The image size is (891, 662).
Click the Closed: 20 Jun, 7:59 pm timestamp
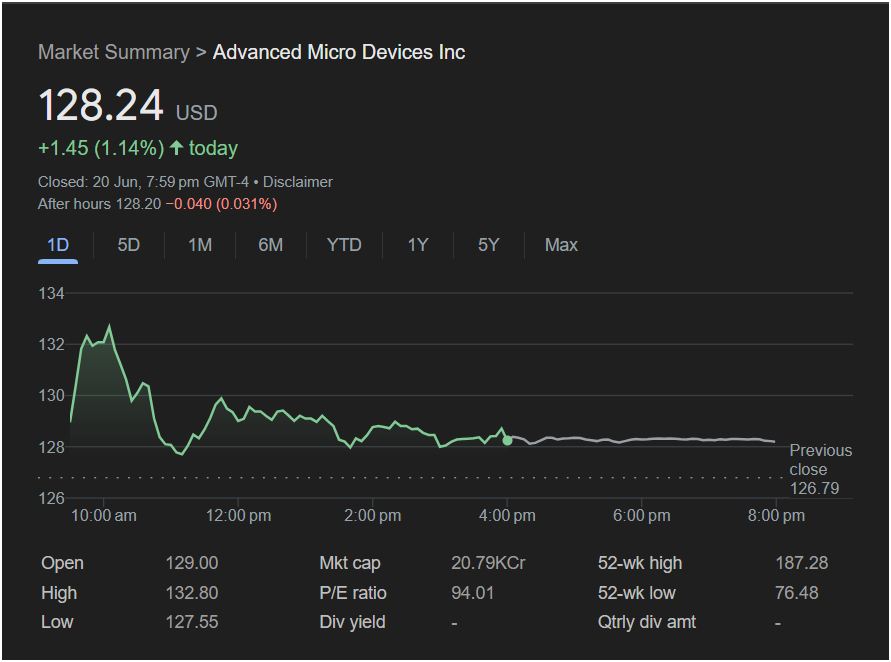[143, 182]
